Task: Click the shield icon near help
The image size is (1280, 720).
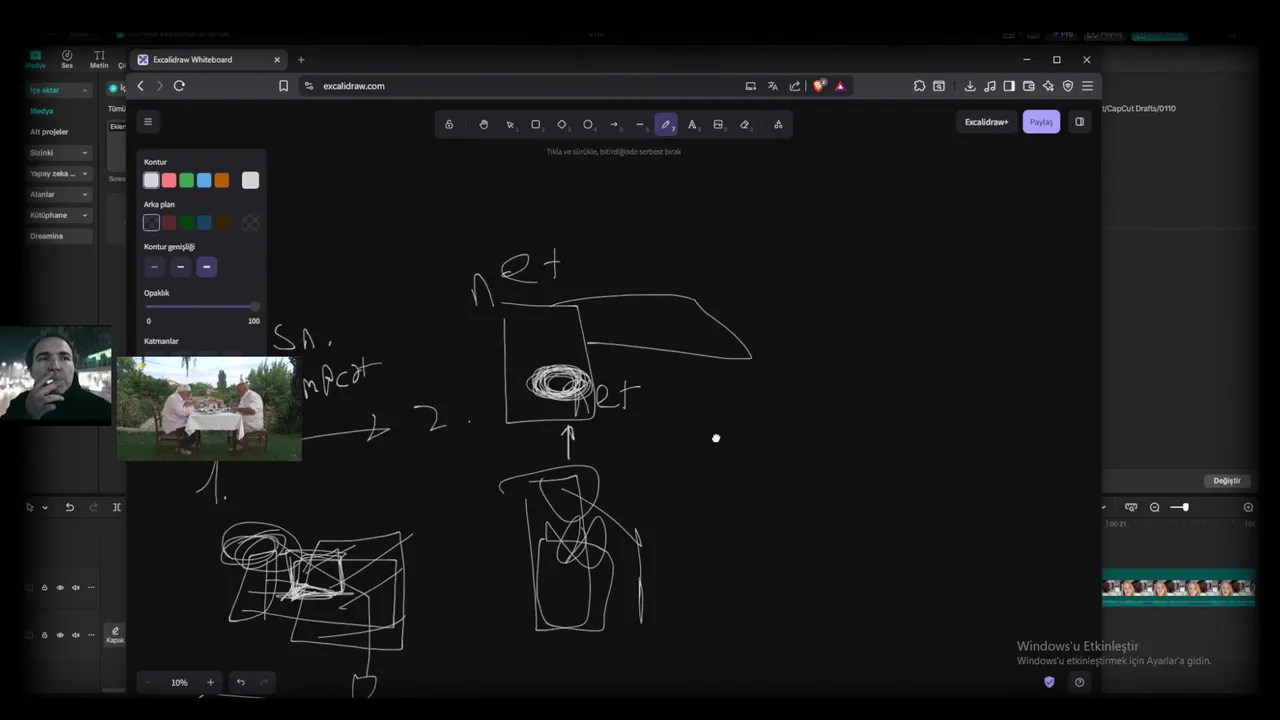Action: coord(1049,682)
